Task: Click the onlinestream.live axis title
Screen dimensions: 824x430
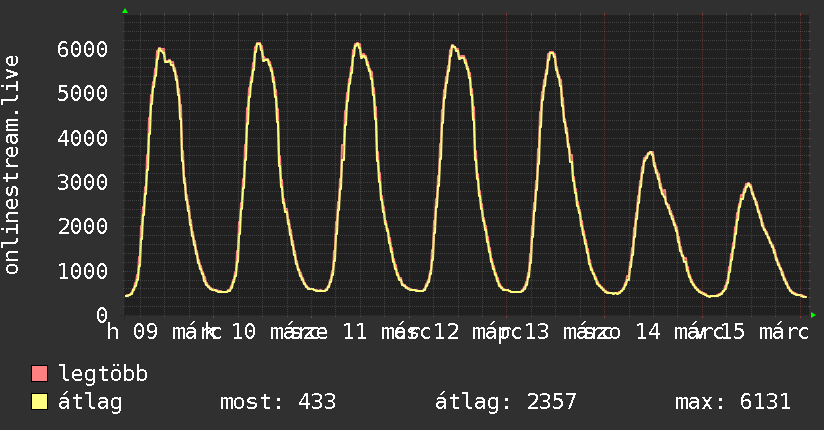Action: 12,165
